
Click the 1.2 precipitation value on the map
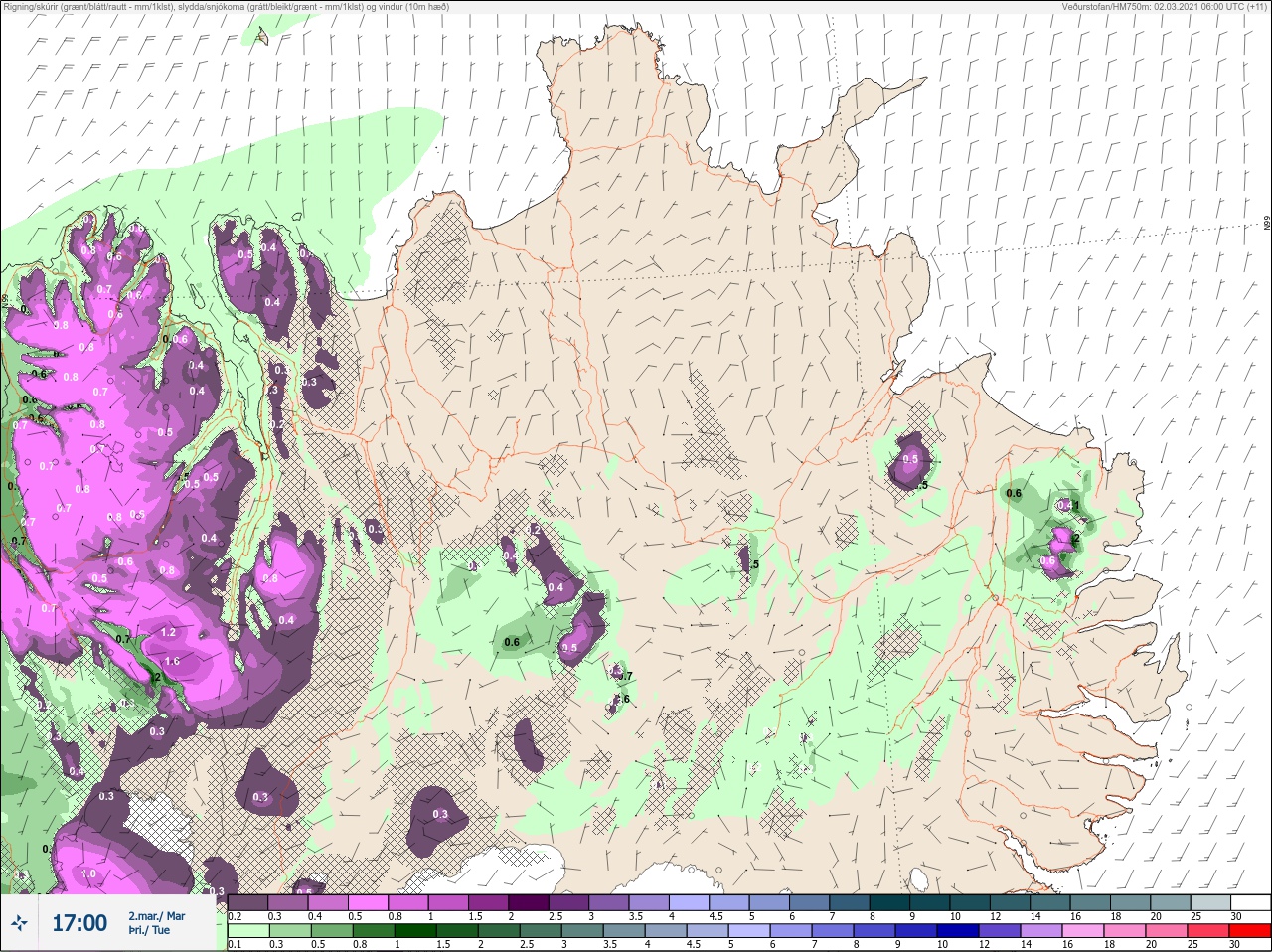tap(168, 632)
